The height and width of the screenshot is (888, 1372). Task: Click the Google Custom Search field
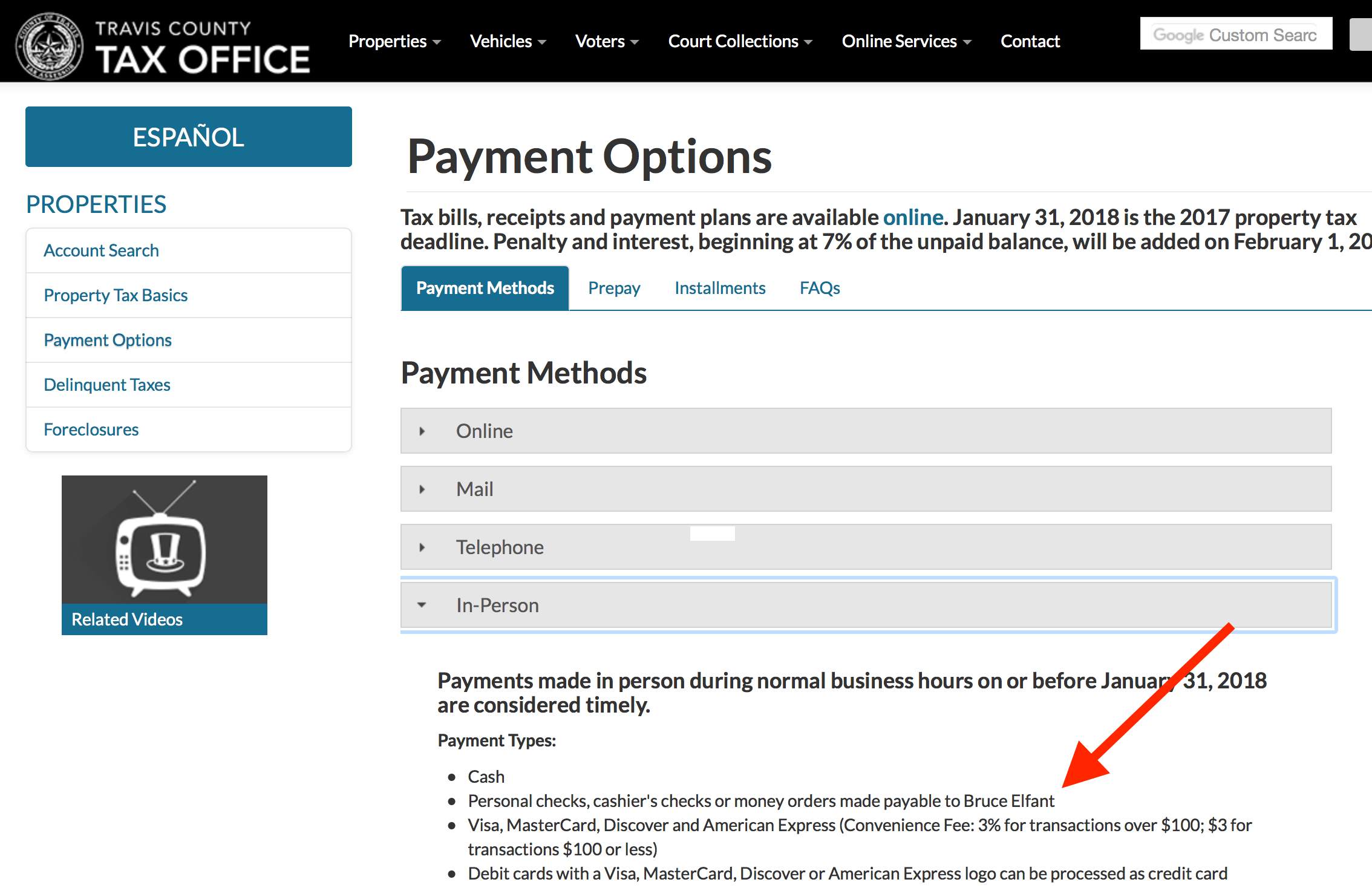1235,35
